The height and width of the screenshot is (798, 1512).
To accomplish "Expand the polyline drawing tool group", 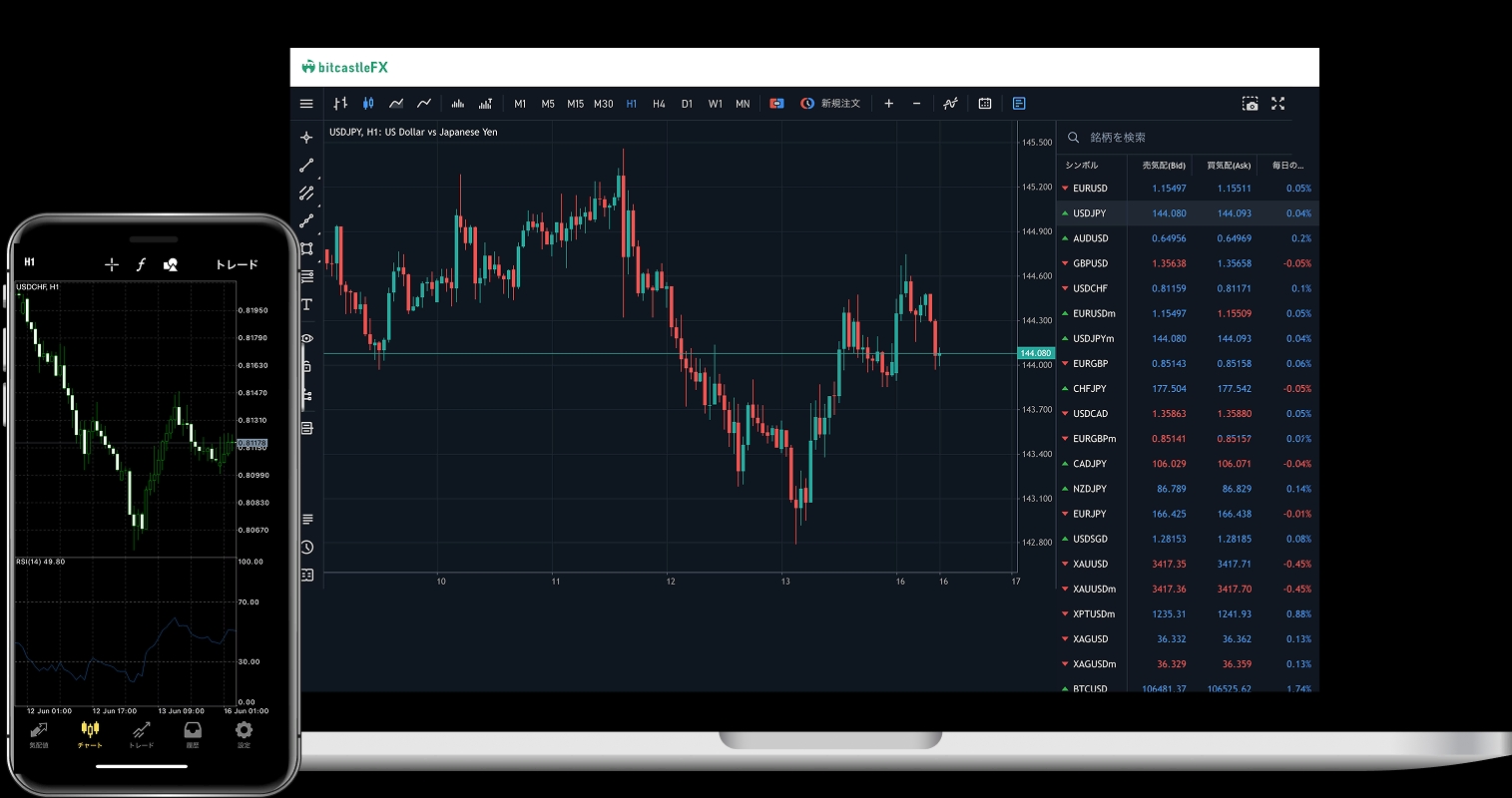I will [x=306, y=221].
